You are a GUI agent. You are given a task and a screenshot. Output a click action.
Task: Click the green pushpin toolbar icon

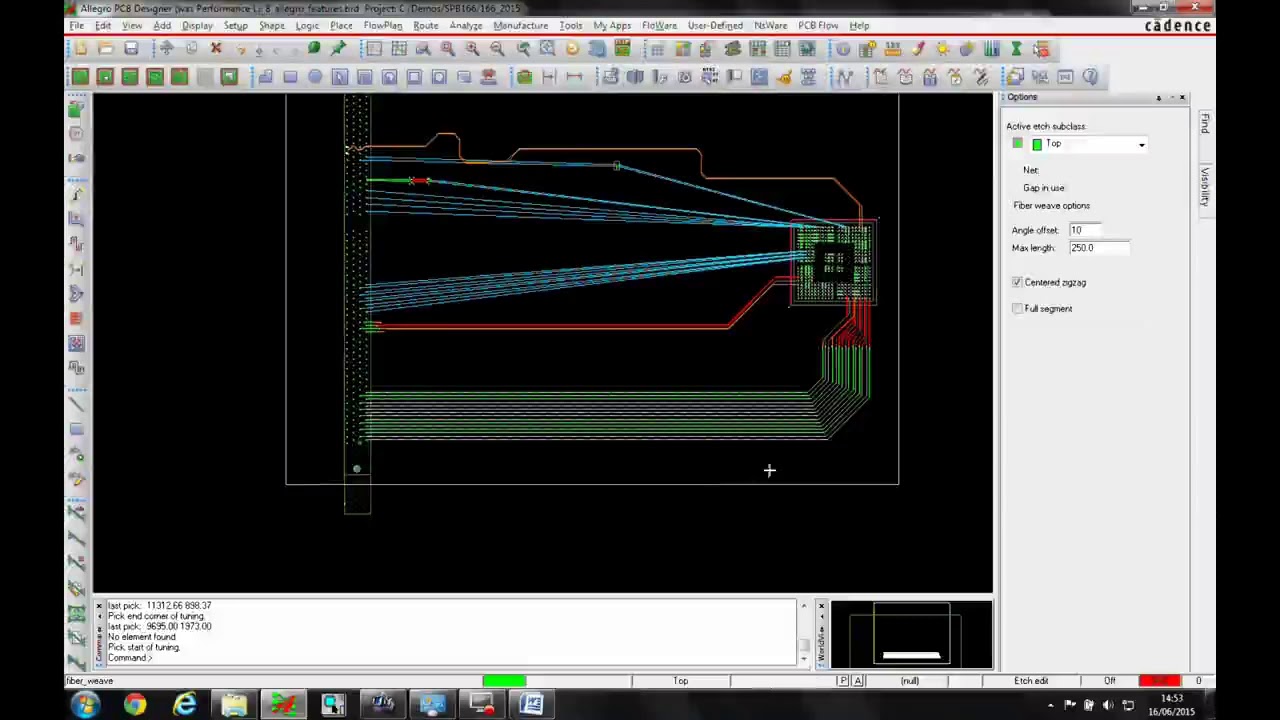(x=338, y=49)
